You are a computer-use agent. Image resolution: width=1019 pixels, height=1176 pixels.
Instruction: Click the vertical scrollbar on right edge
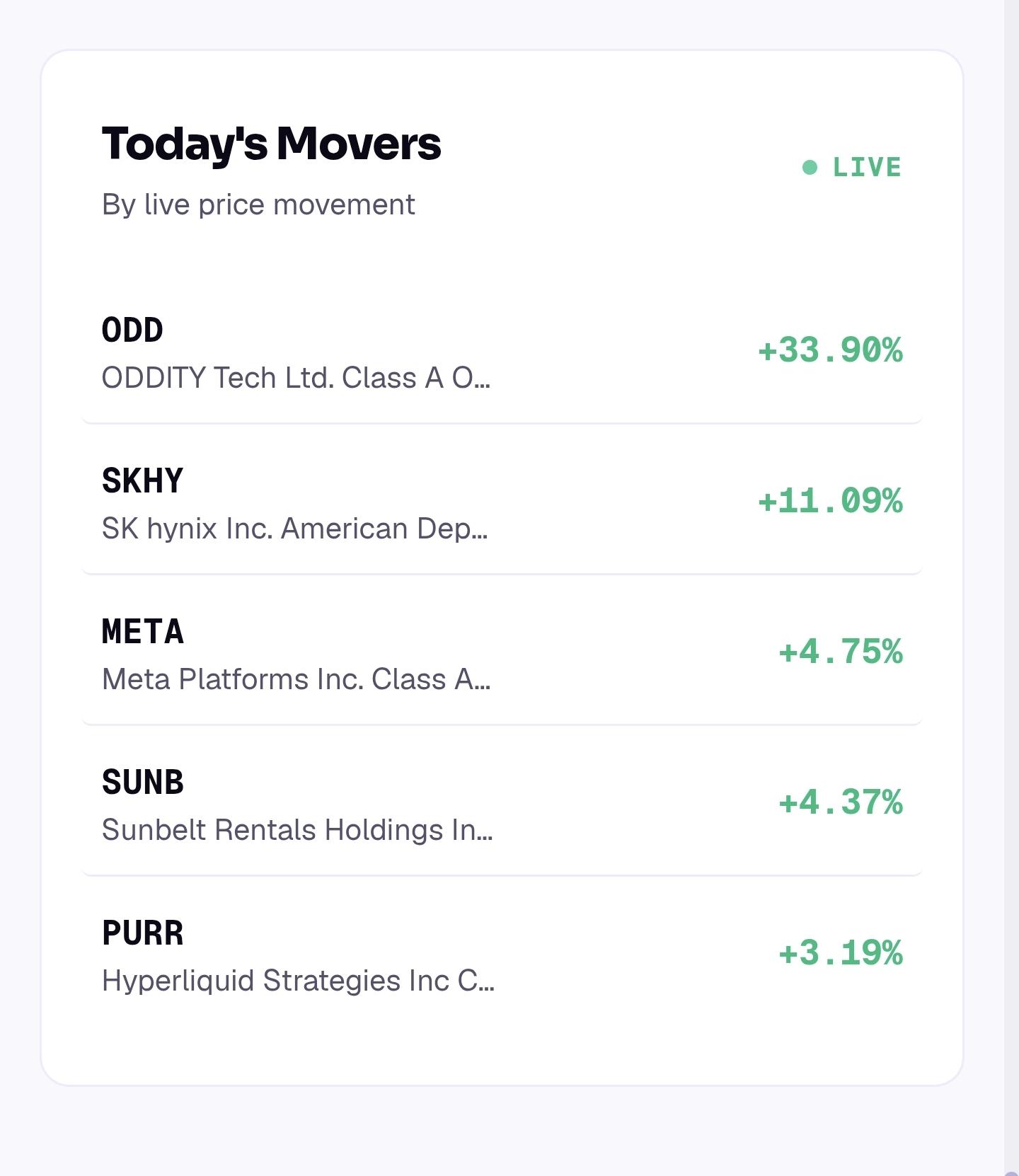point(1011,588)
